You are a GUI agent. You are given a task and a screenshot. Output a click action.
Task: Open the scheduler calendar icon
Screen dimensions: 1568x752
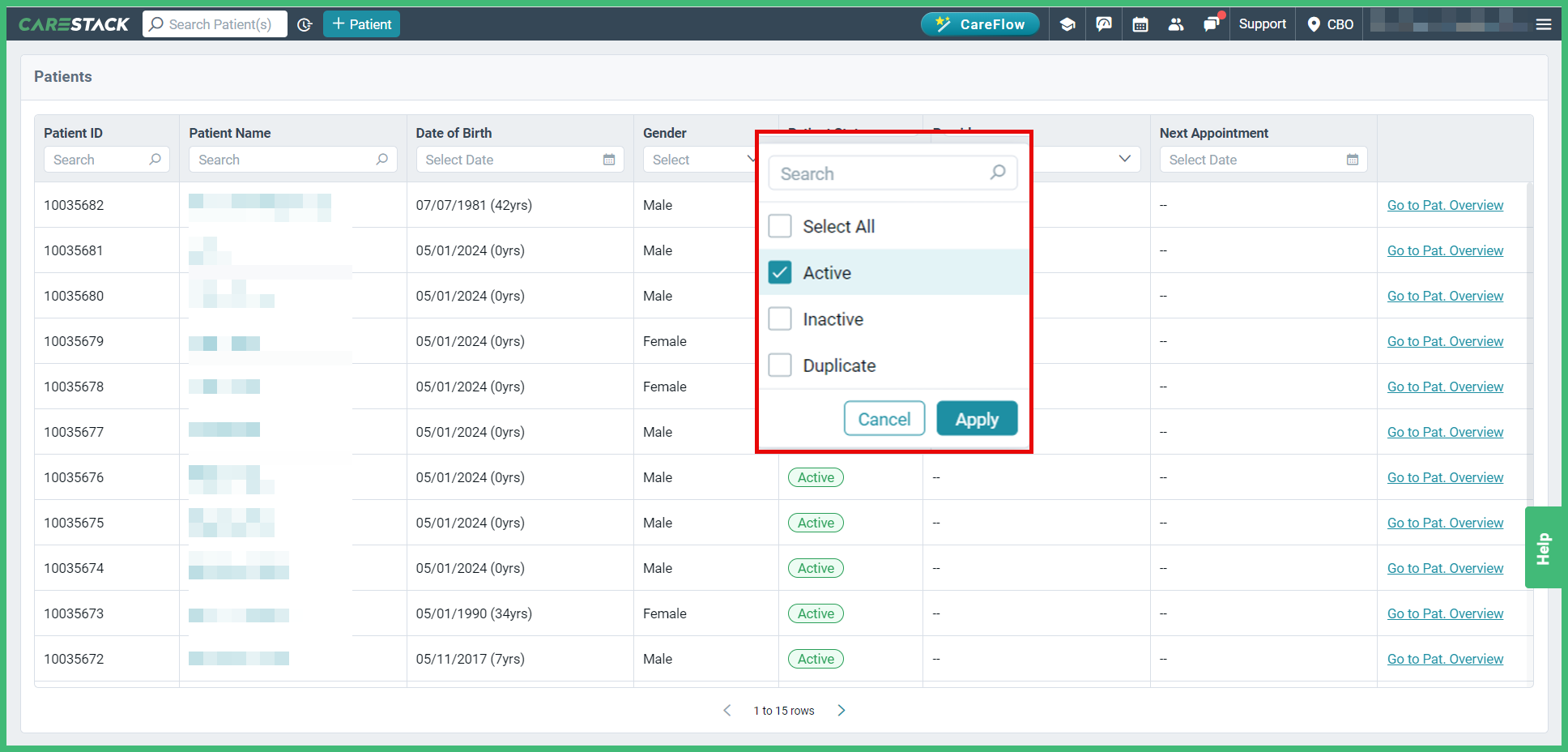click(1140, 23)
